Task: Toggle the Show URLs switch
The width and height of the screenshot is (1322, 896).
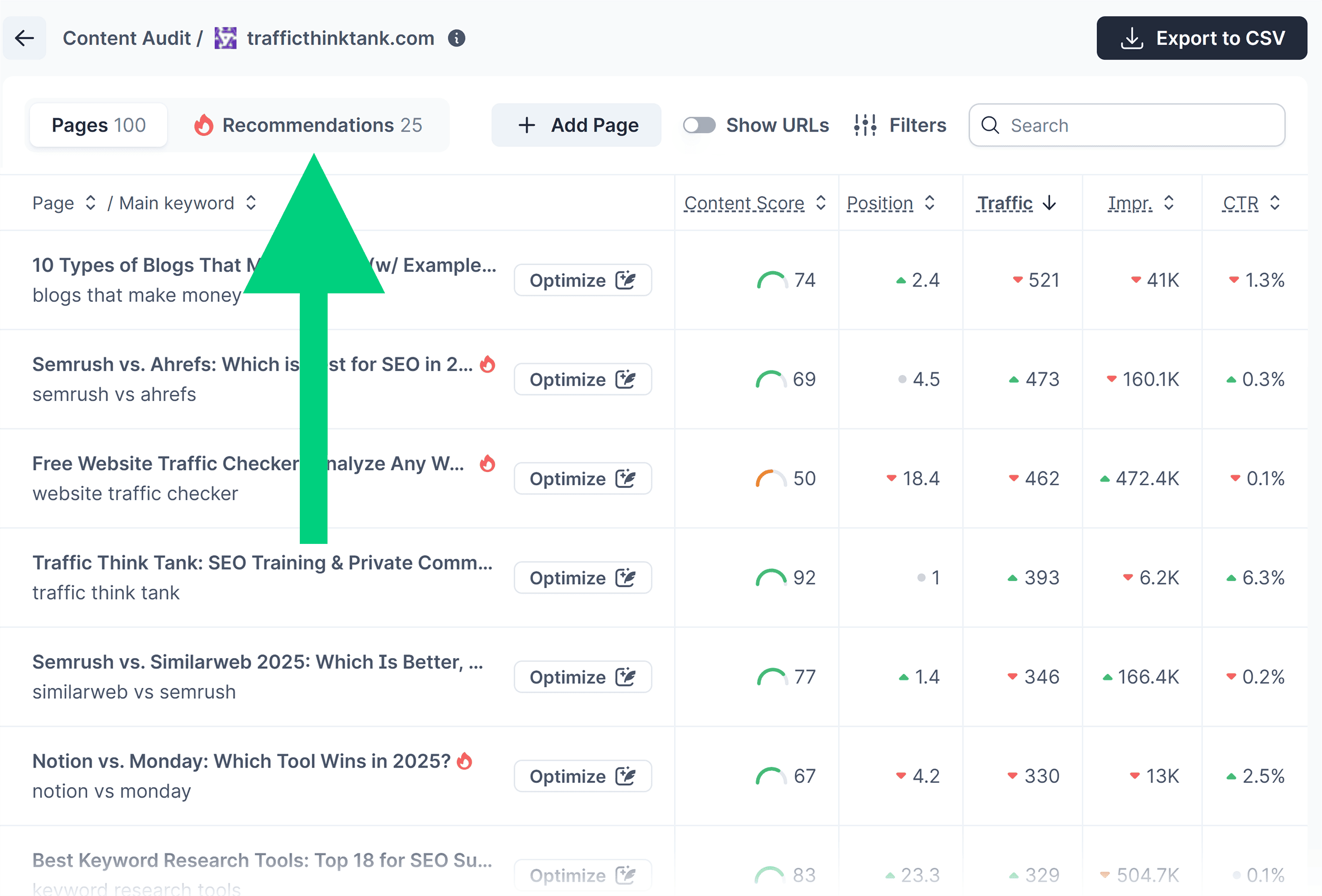Action: (699, 125)
